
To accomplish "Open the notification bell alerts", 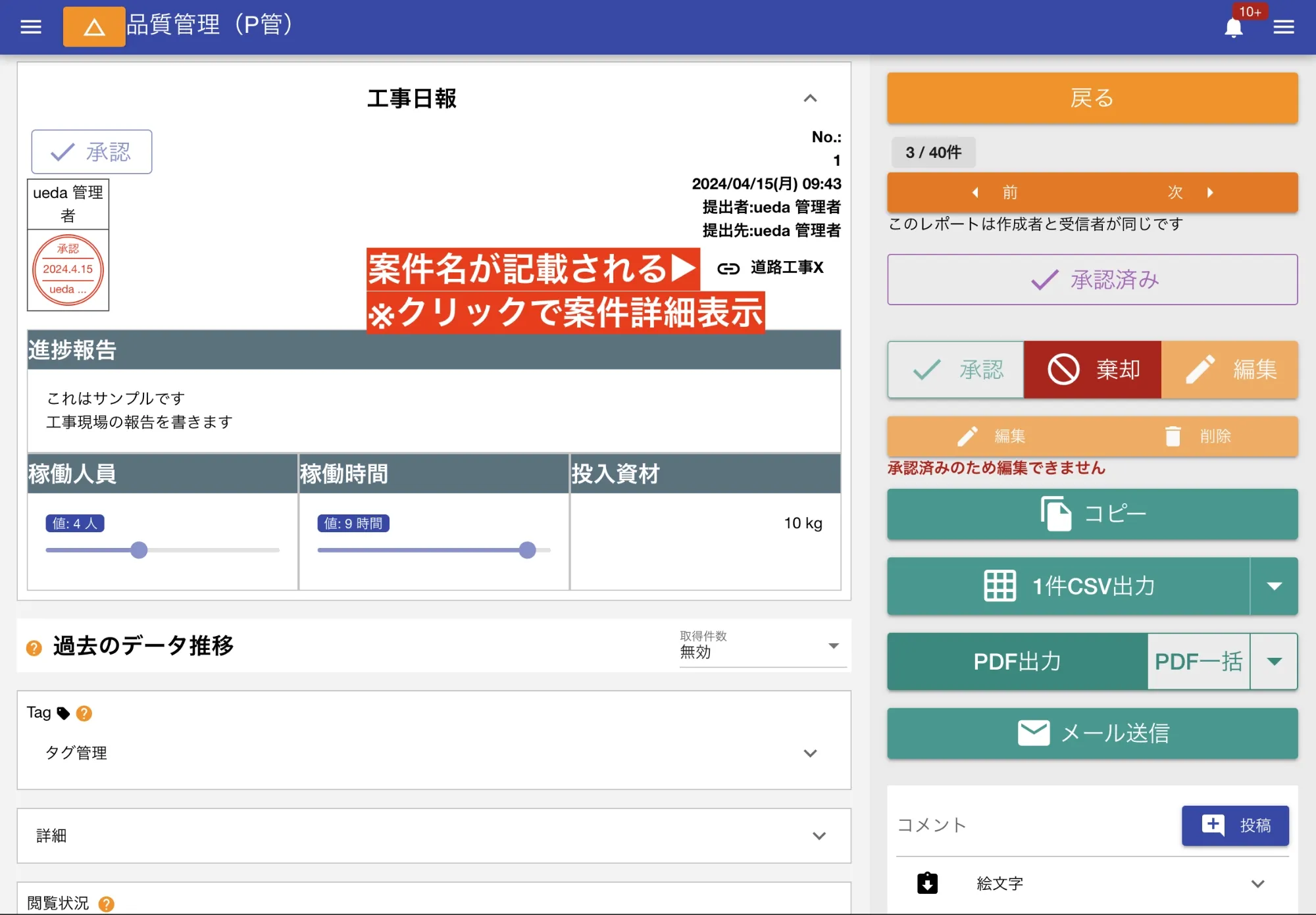I will click(1233, 27).
